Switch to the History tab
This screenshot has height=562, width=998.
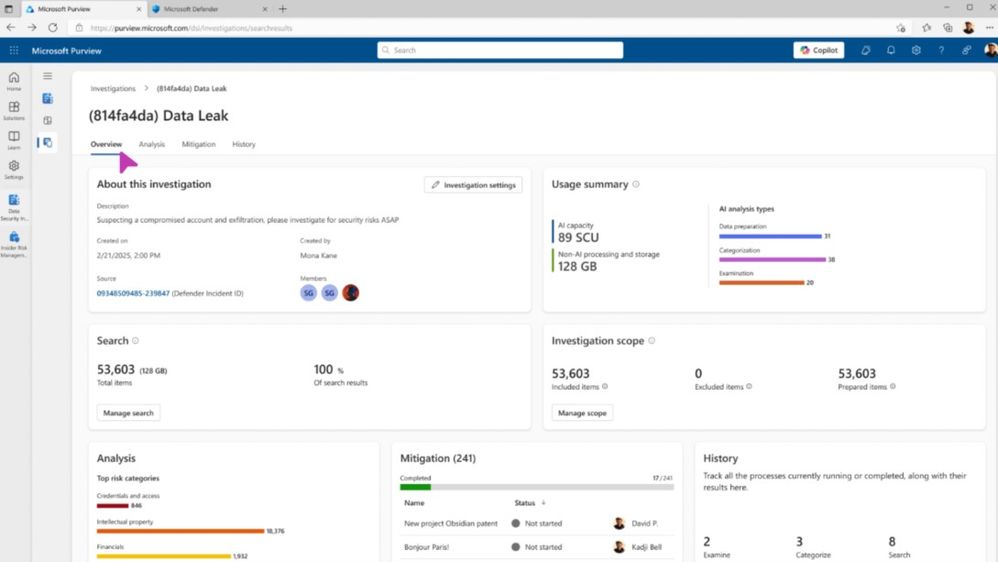click(x=244, y=144)
